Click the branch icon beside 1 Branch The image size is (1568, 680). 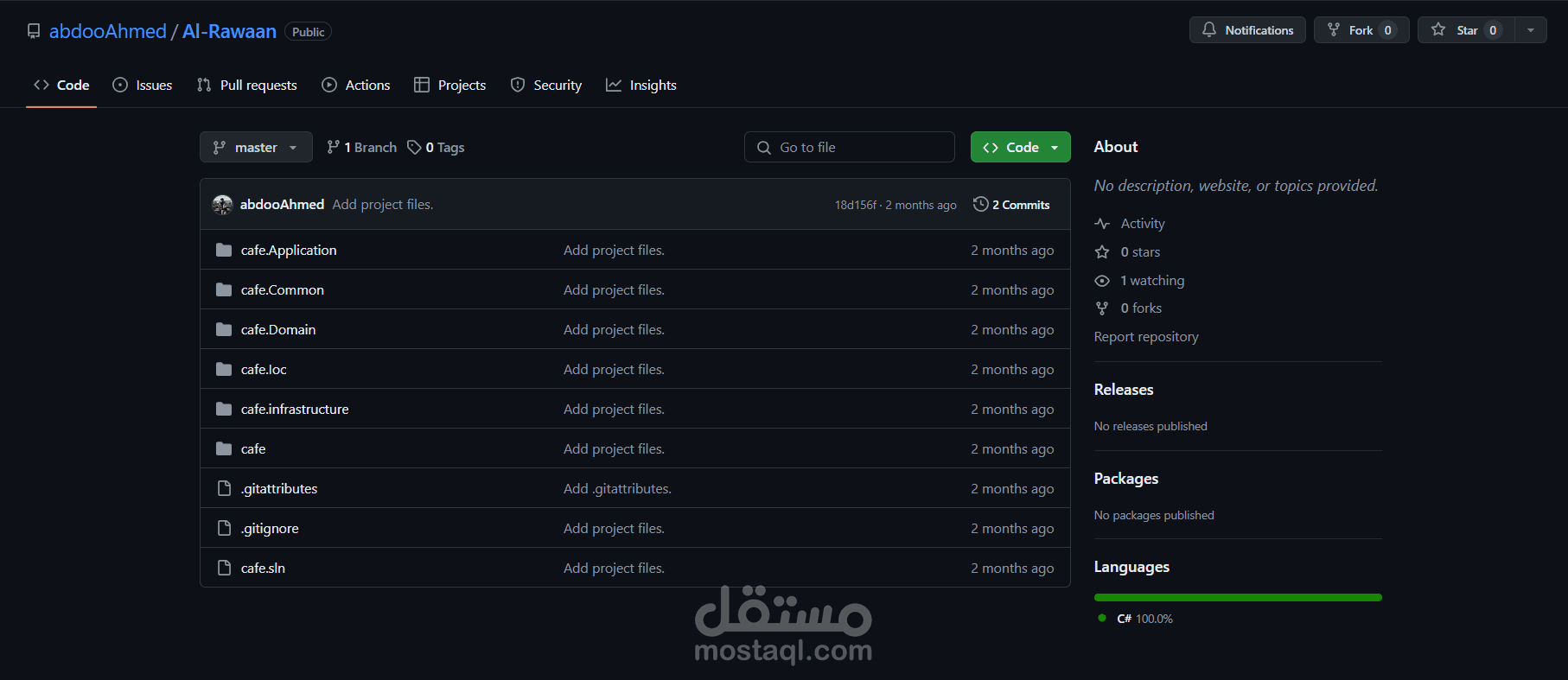pyautogui.click(x=333, y=147)
